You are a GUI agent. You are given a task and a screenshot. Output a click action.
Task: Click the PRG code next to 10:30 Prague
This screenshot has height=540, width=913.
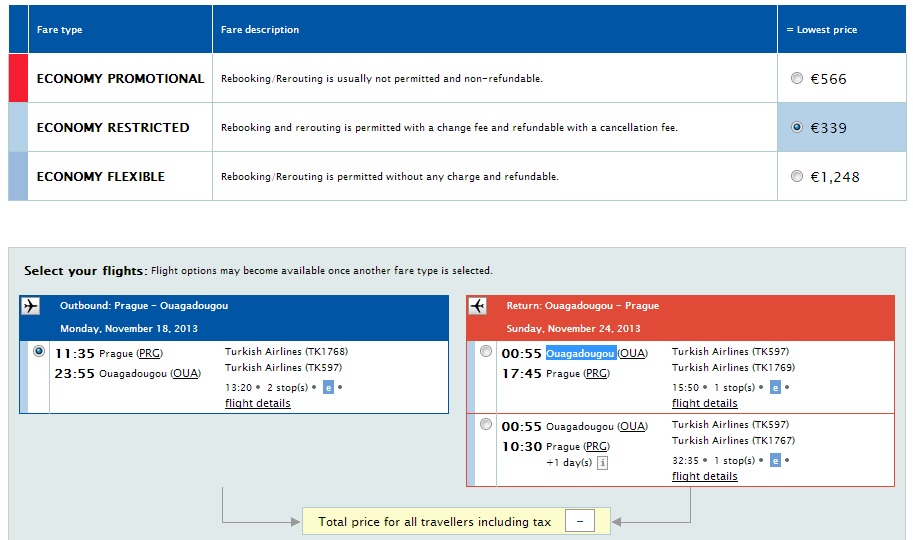click(596, 446)
